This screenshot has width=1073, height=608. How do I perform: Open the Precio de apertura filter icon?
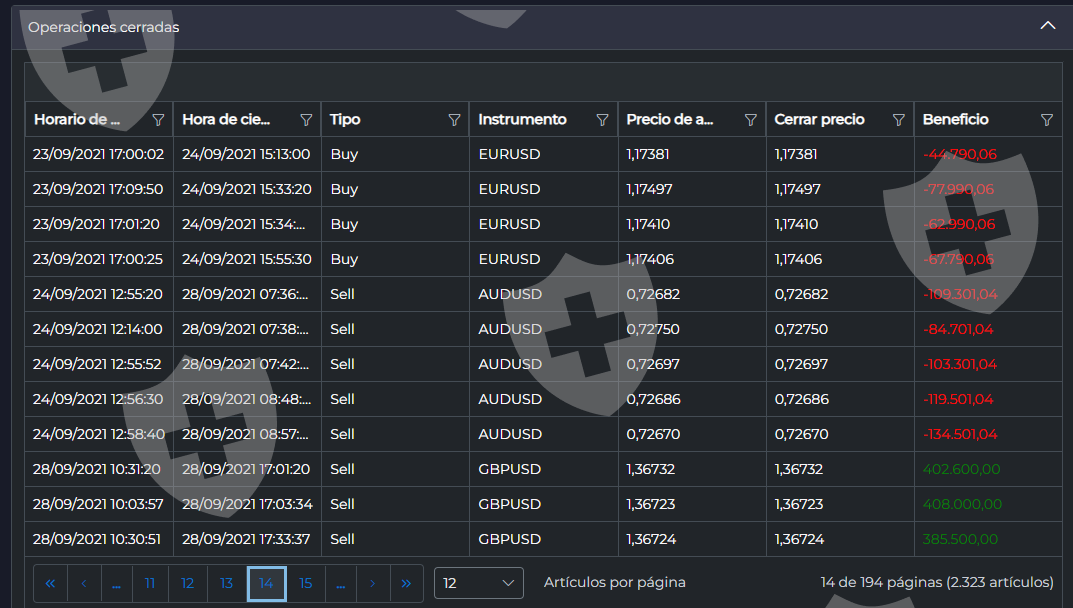pyautogui.click(x=750, y=120)
